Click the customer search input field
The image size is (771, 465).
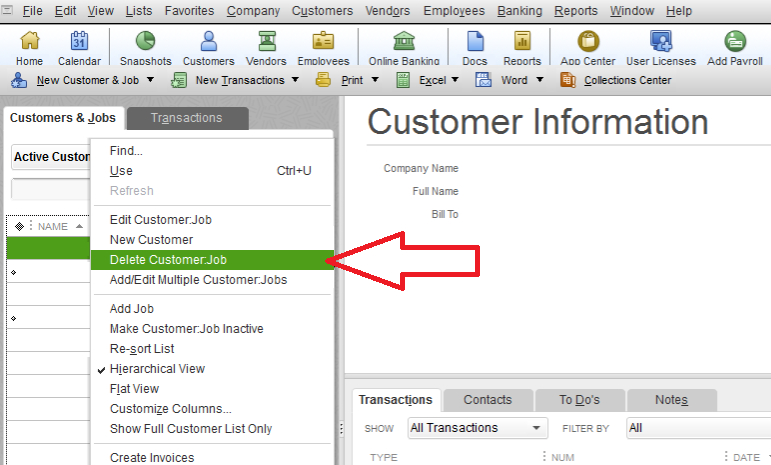[x=51, y=189]
